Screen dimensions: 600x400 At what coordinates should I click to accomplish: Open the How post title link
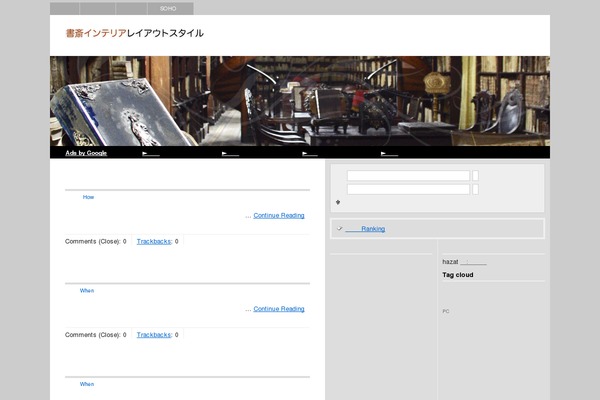(88, 197)
